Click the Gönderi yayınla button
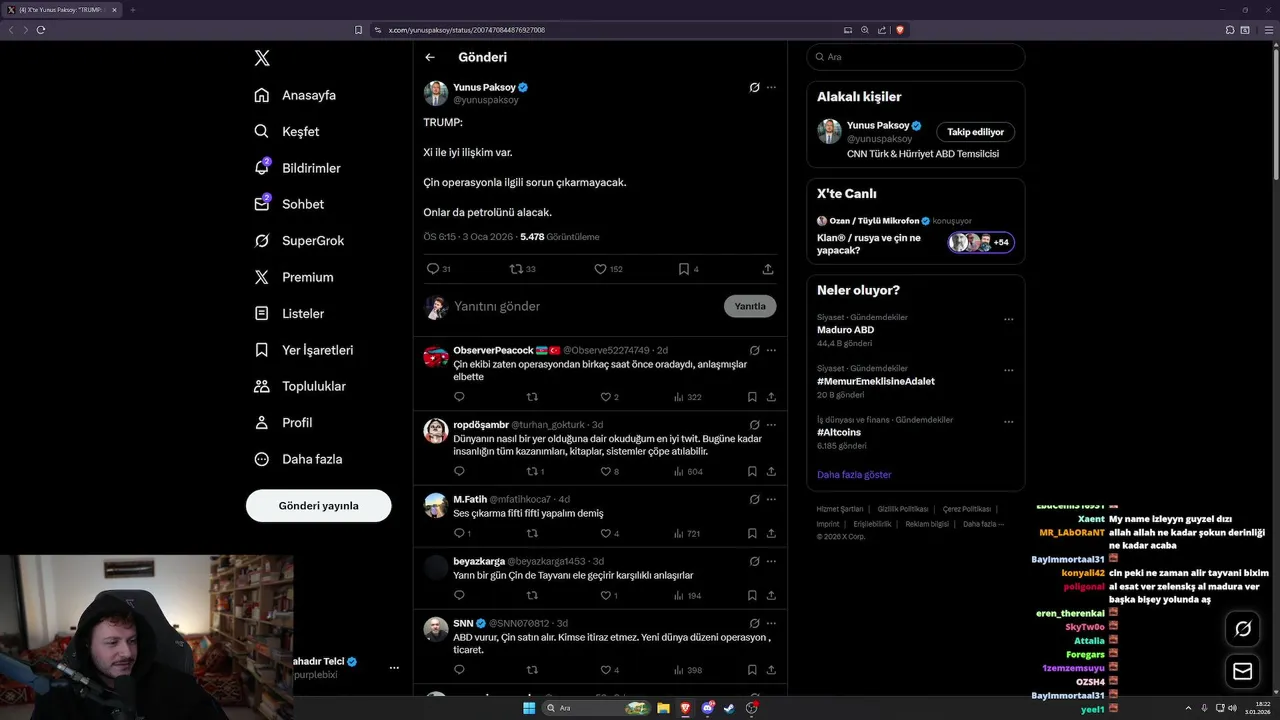The width and height of the screenshot is (1280, 720). (319, 506)
